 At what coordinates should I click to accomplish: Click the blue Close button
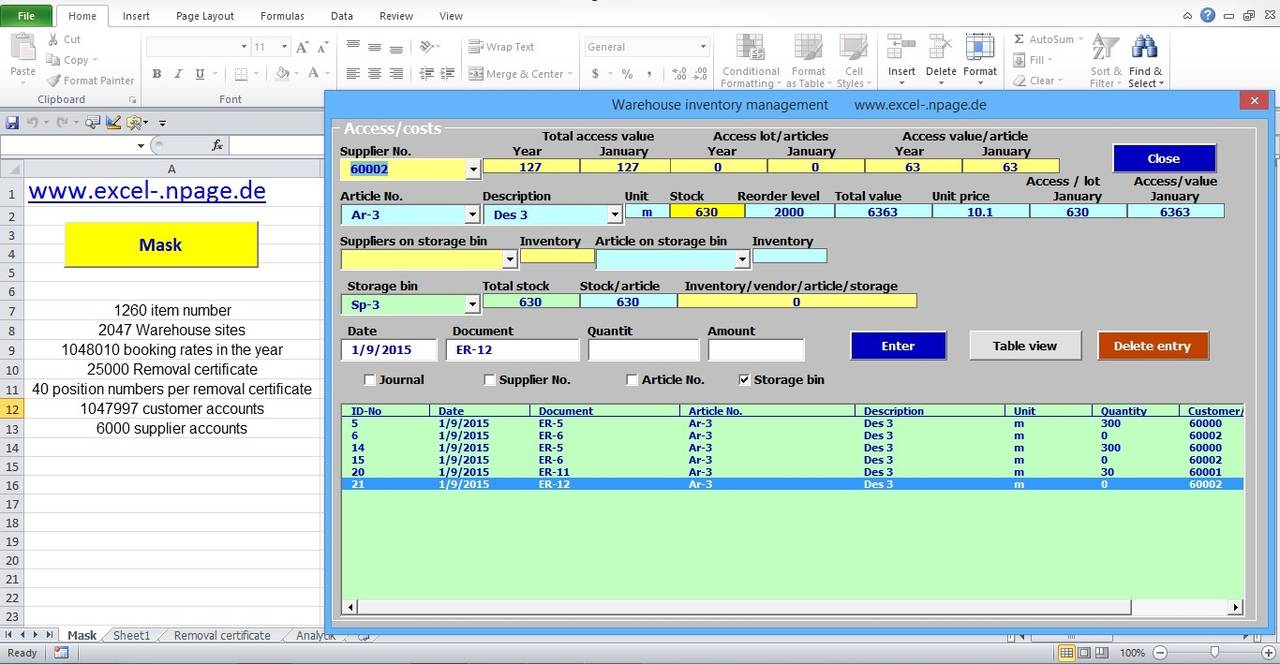tap(1164, 158)
